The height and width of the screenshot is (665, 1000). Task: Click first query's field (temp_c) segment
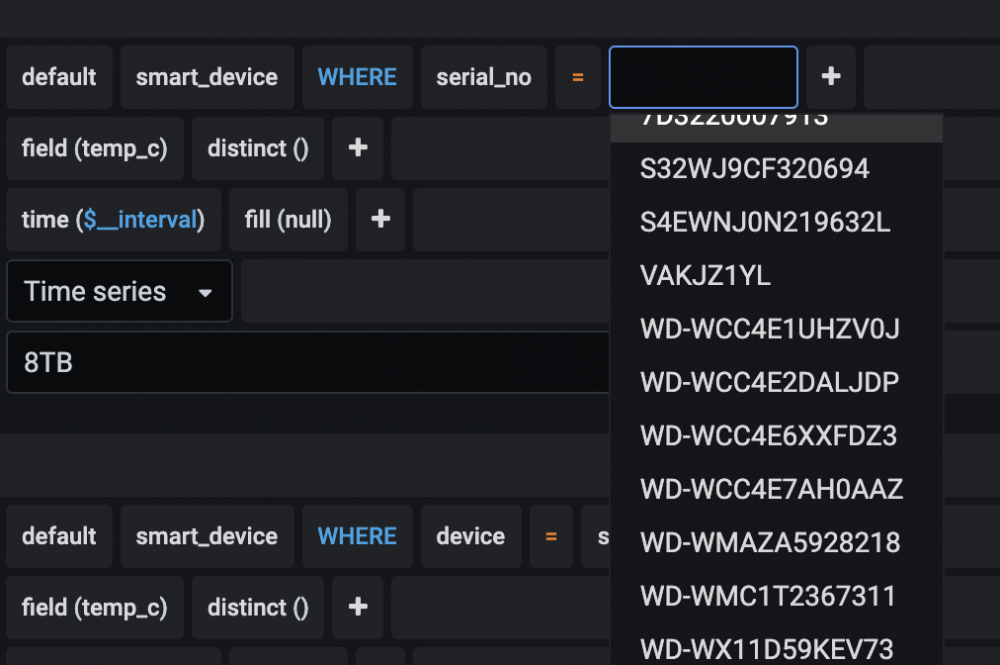tap(95, 149)
